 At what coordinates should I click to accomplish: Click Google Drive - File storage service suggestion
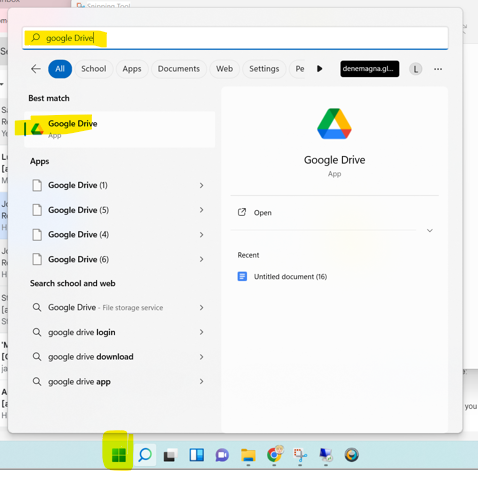119,307
